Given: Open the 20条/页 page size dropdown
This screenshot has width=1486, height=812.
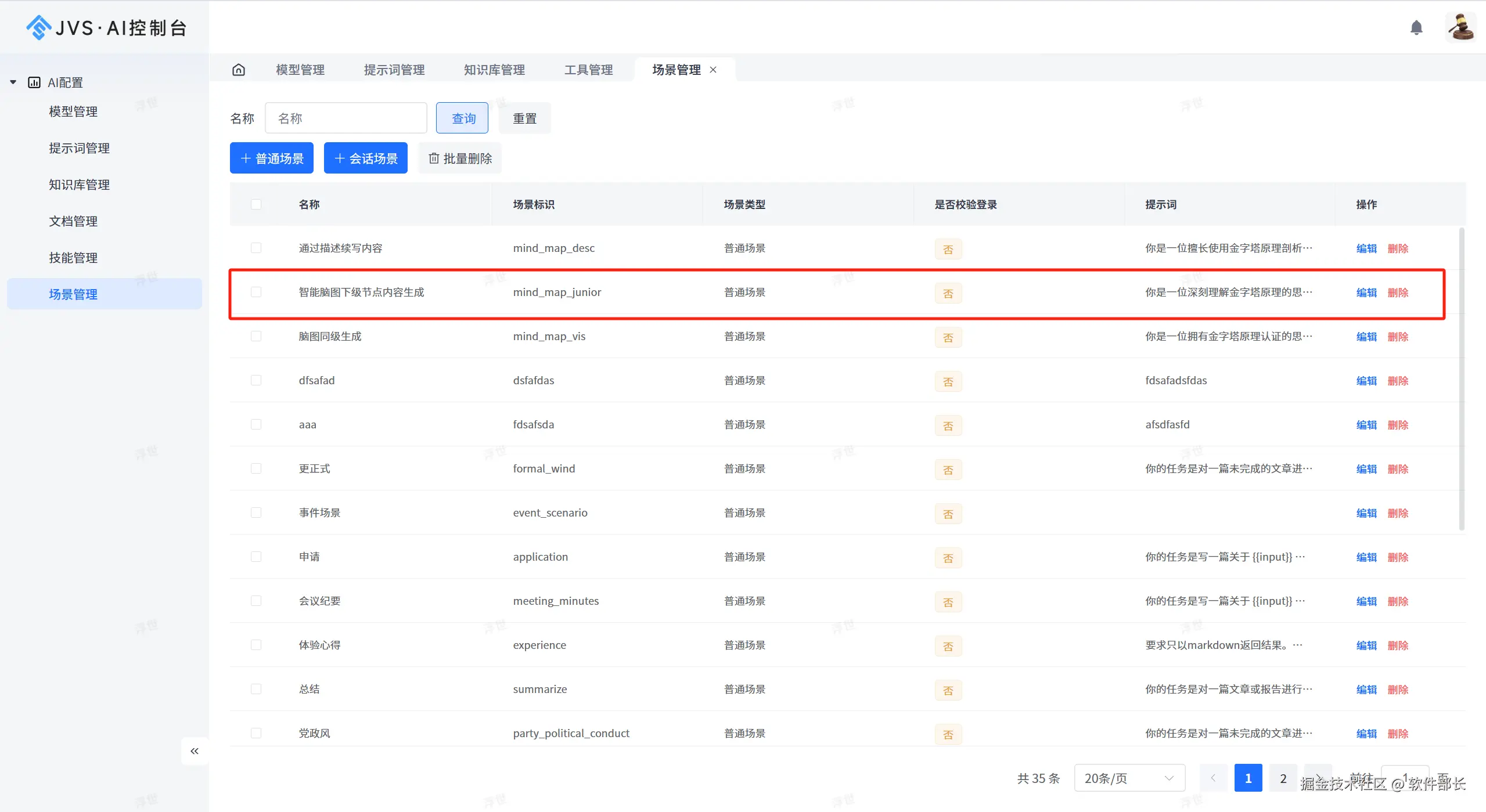Looking at the screenshot, I should [1129, 778].
